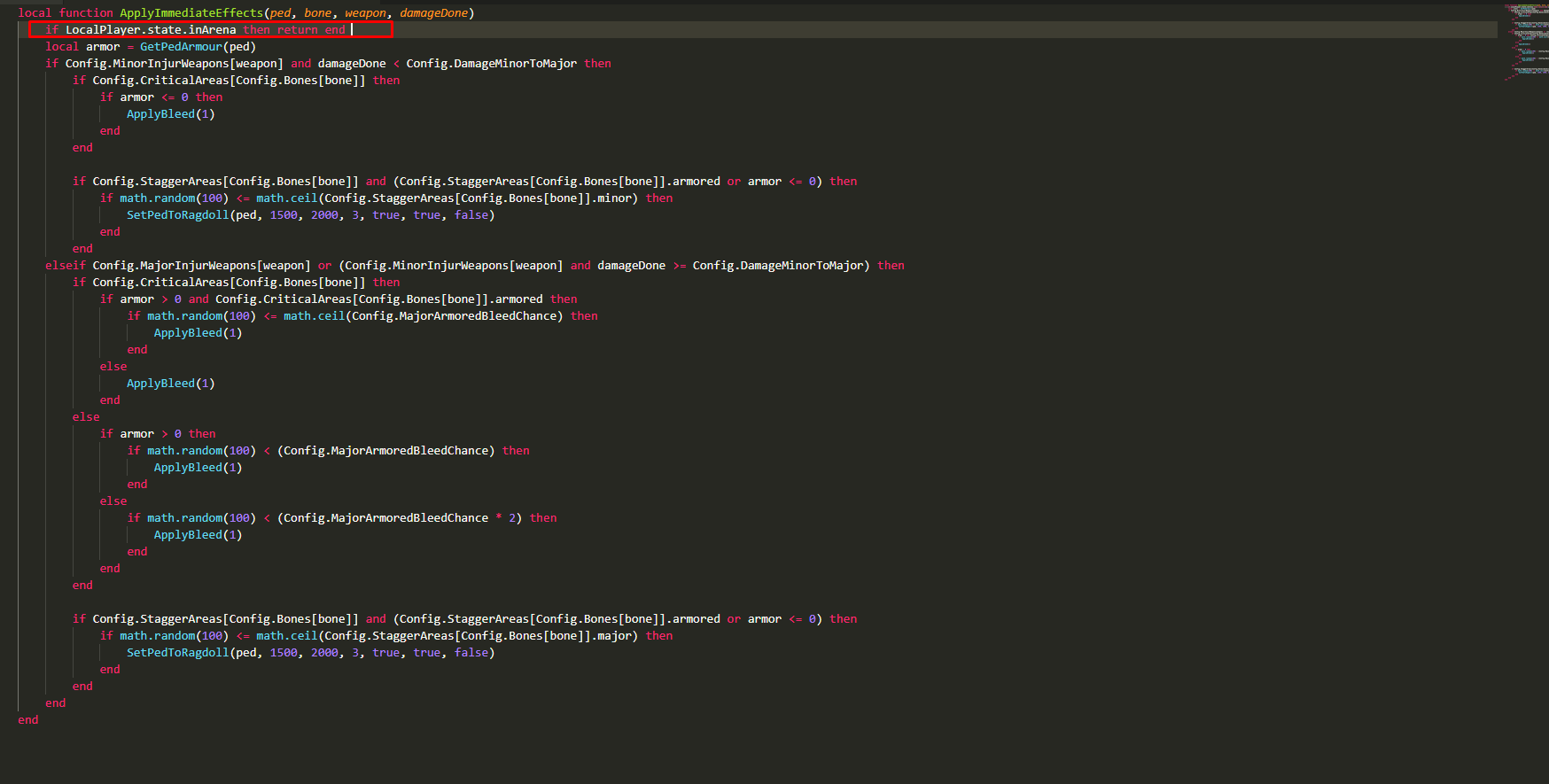Click the elseif keyword
Screen dimensions: 1549x784
66,266
